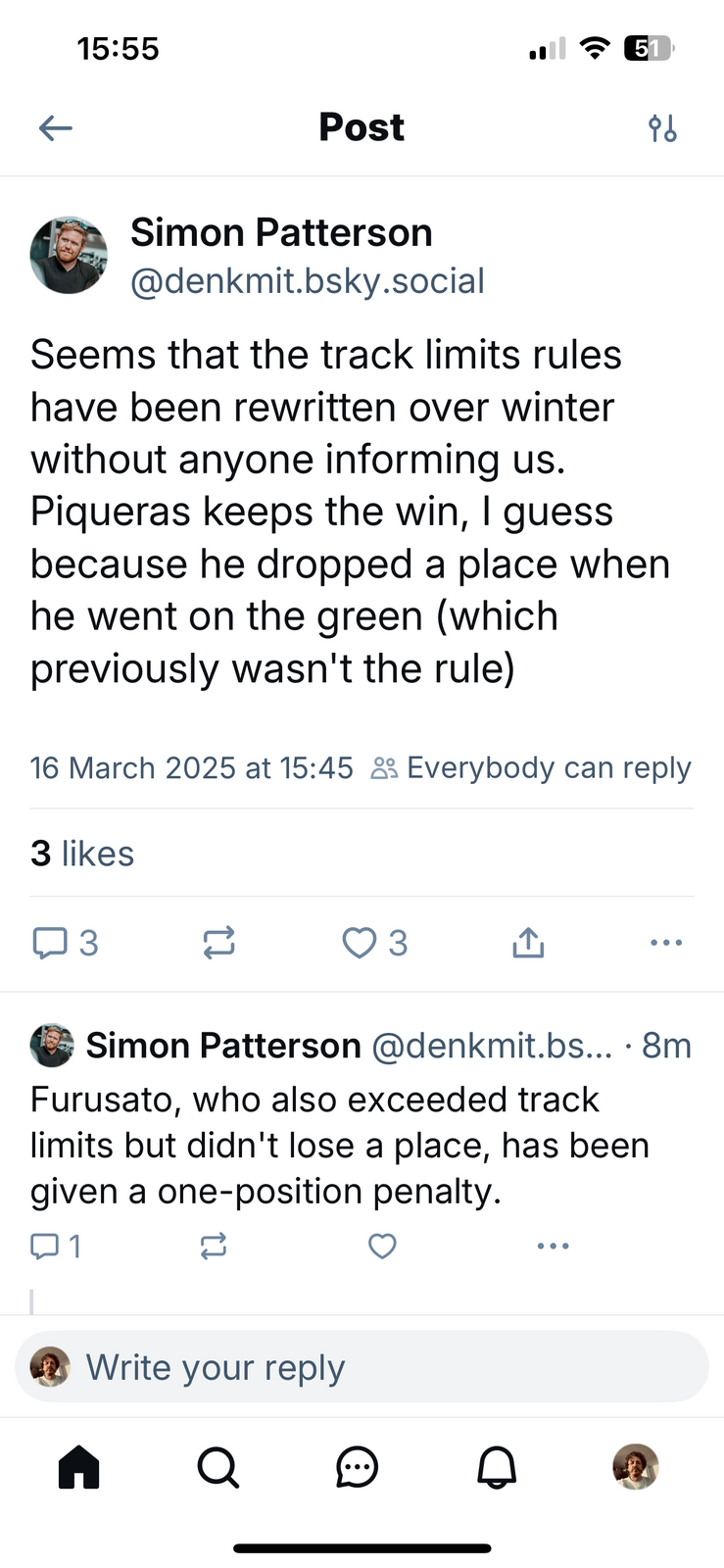Share the main post
Image resolution: width=724 pixels, height=1568 pixels.
tap(528, 943)
